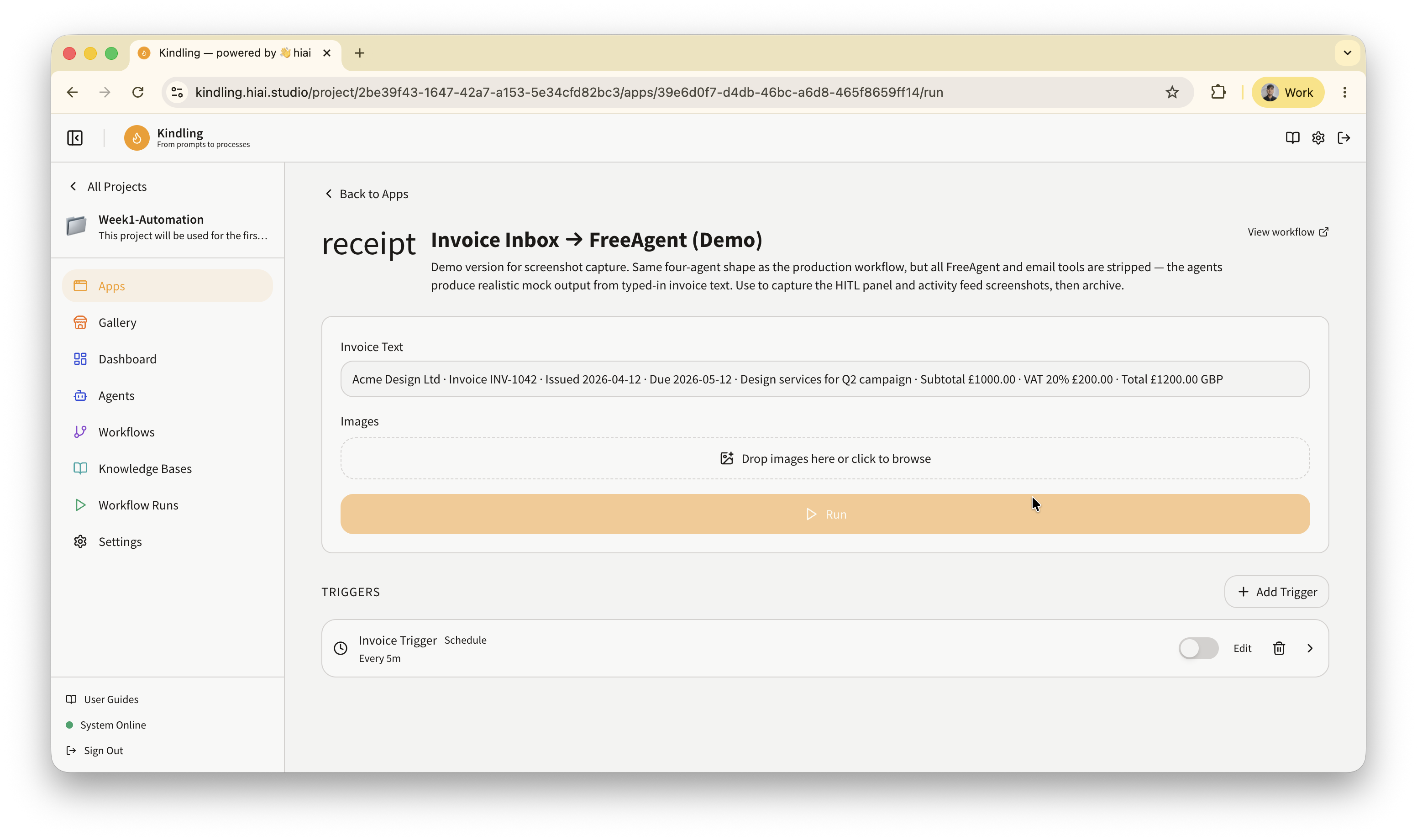
Task: Click into the Invoice Text field
Action: [x=824, y=379]
